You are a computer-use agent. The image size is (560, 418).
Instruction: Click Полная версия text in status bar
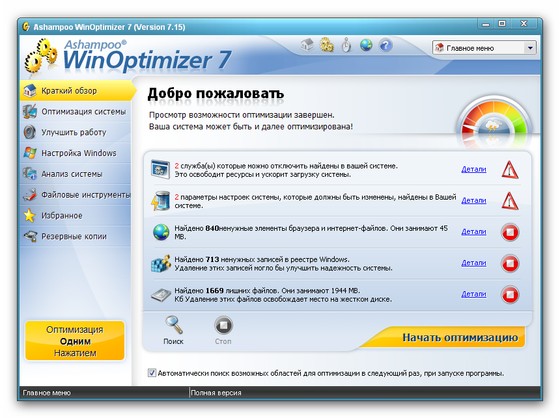(x=216, y=393)
